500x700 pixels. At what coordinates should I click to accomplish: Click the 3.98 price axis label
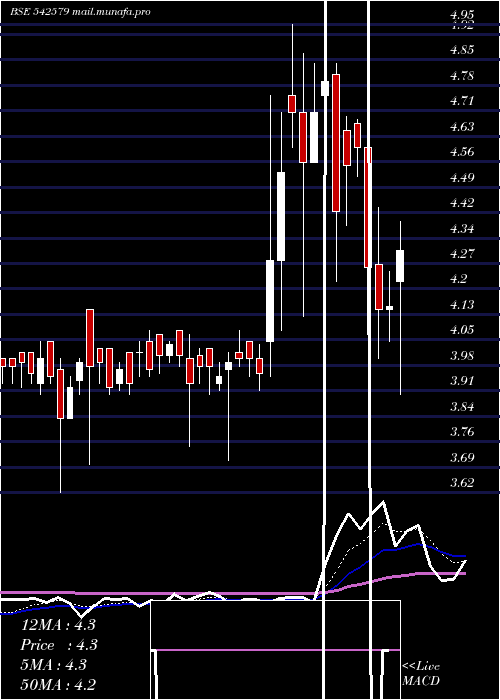pyautogui.click(x=462, y=356)
